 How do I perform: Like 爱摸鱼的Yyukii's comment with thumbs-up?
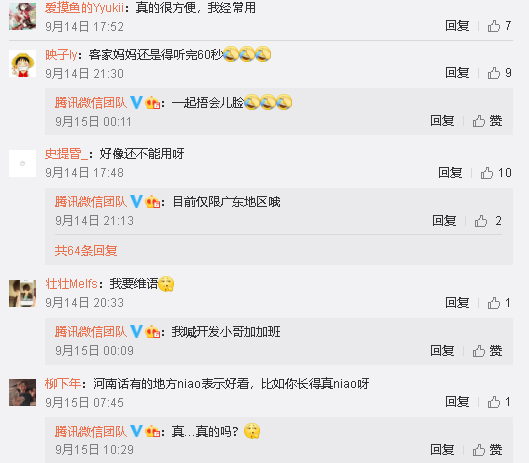(x=494, y=26)
